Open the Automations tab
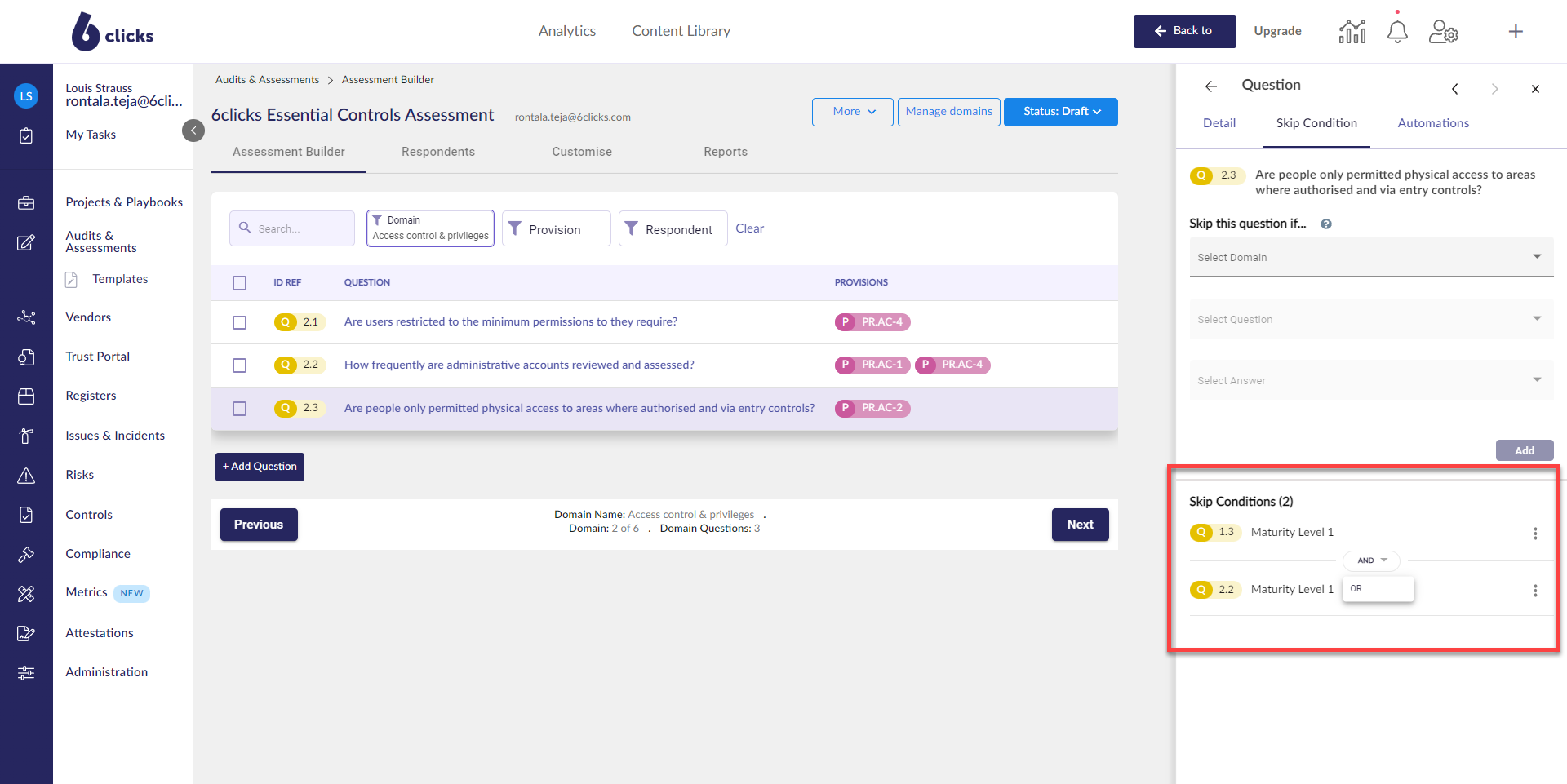Viewport: 1567px width, 784px height. (x=1433, y=123)
